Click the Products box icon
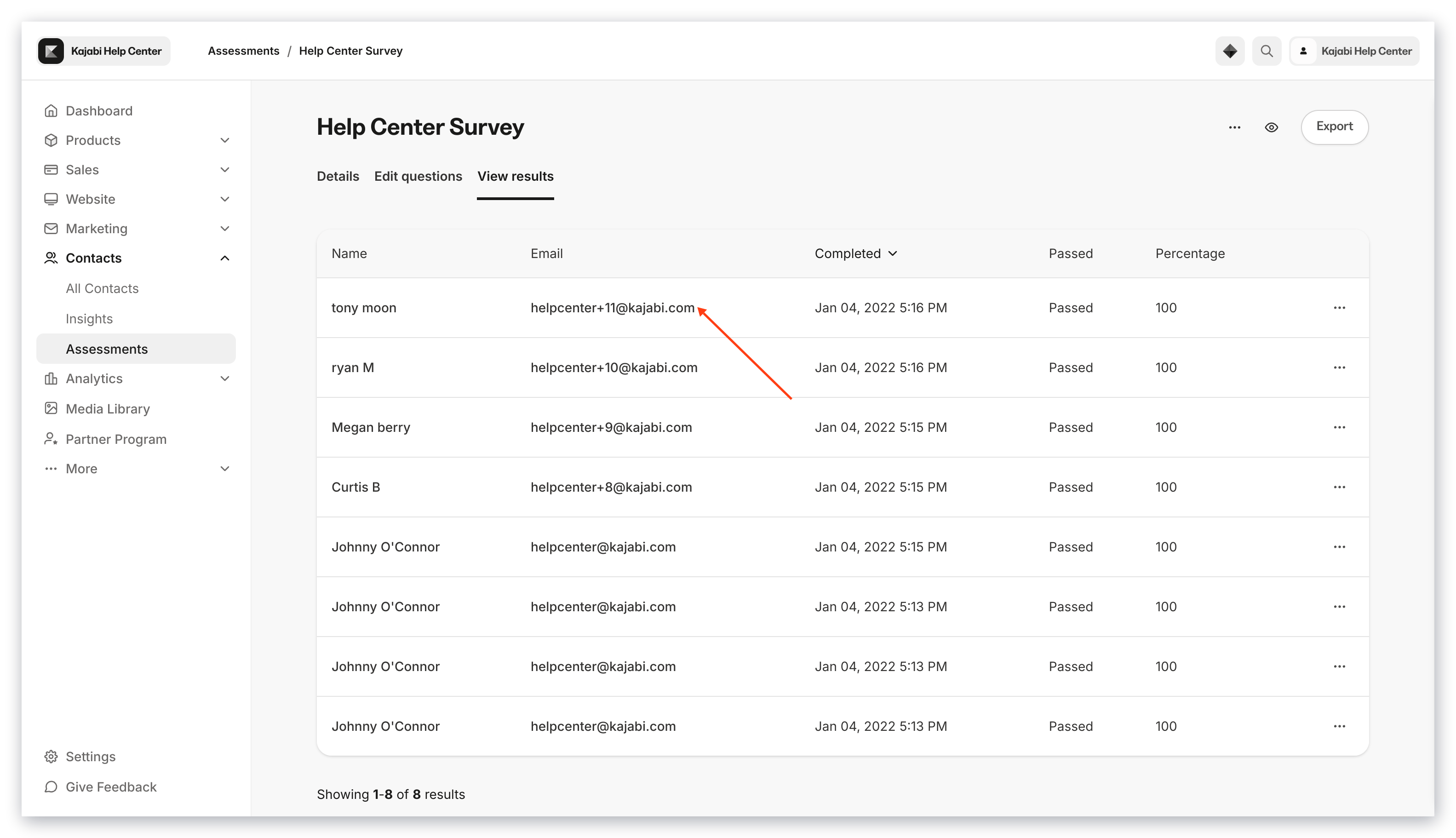 point(51,140)
